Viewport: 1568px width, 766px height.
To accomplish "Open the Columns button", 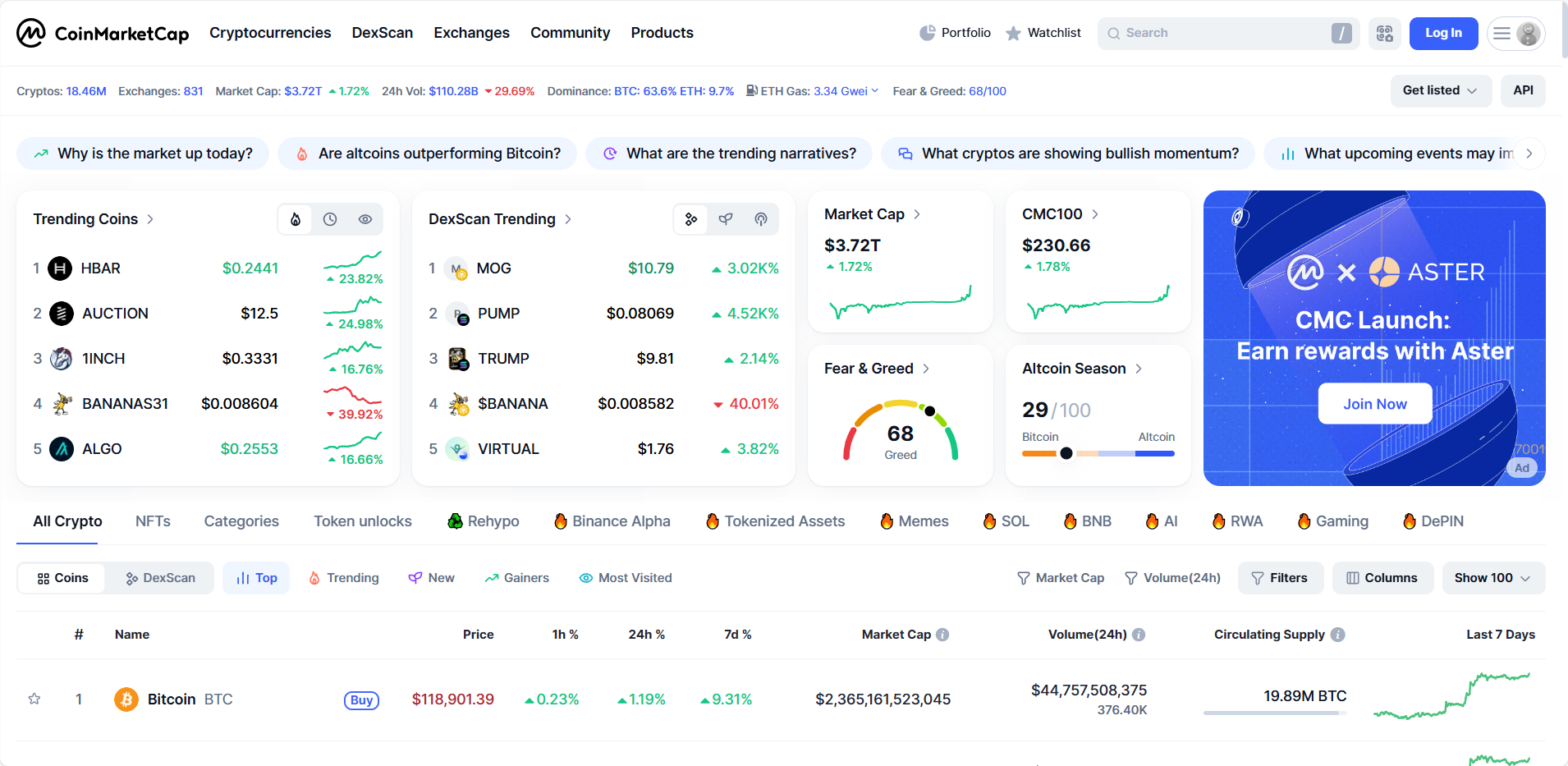I will click(1382, 578).
